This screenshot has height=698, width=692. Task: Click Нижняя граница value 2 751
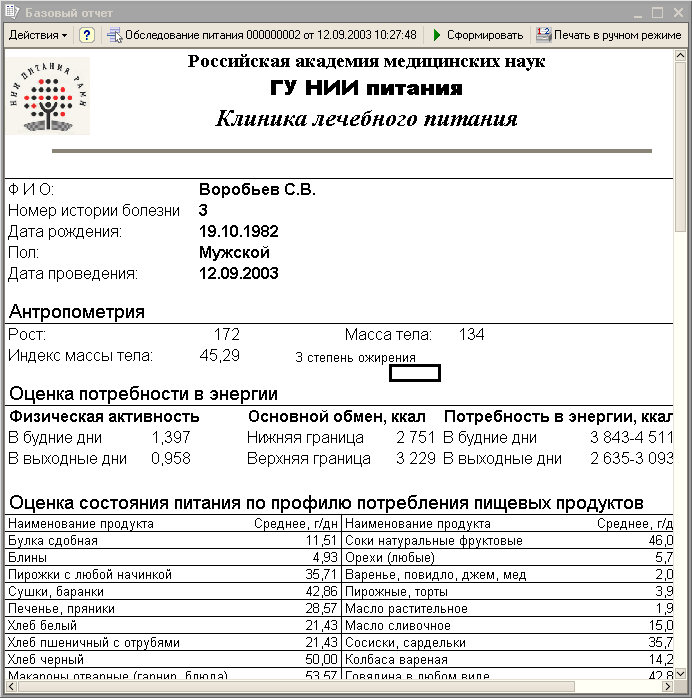coord(415,438)
